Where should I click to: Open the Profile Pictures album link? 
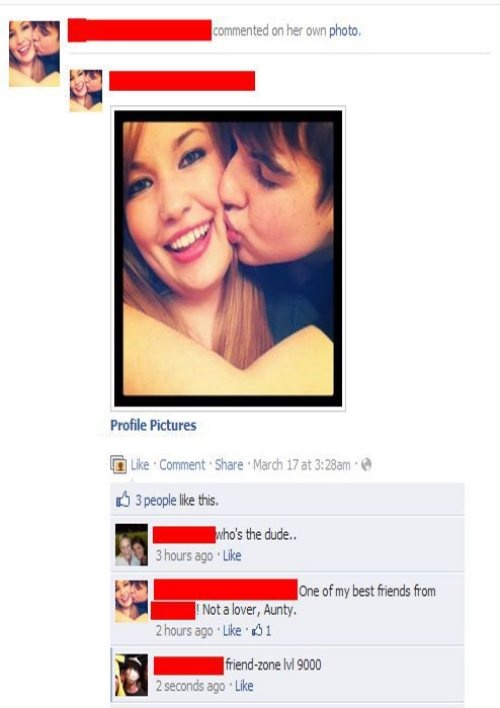[x=153, y=425]
